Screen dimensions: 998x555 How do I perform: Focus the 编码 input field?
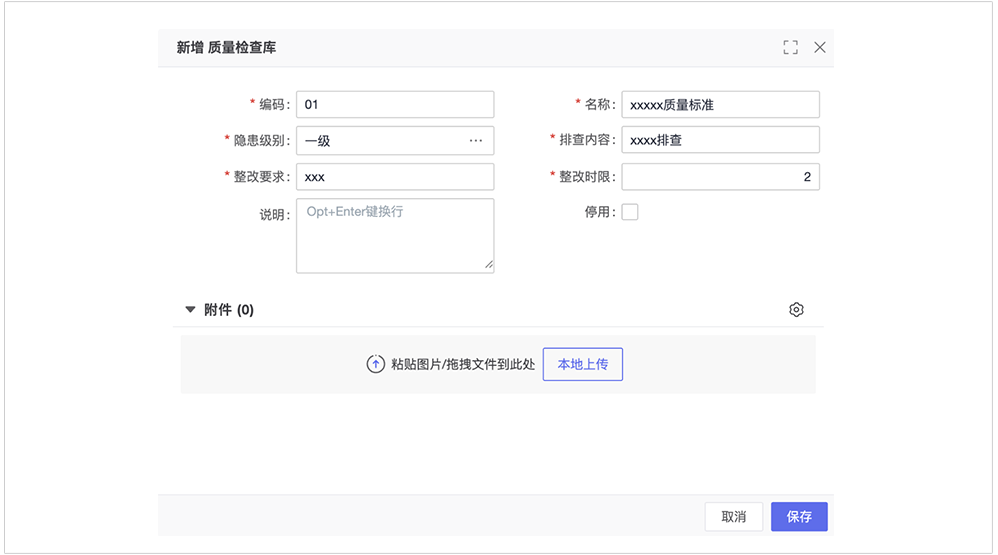click(395, 105)
